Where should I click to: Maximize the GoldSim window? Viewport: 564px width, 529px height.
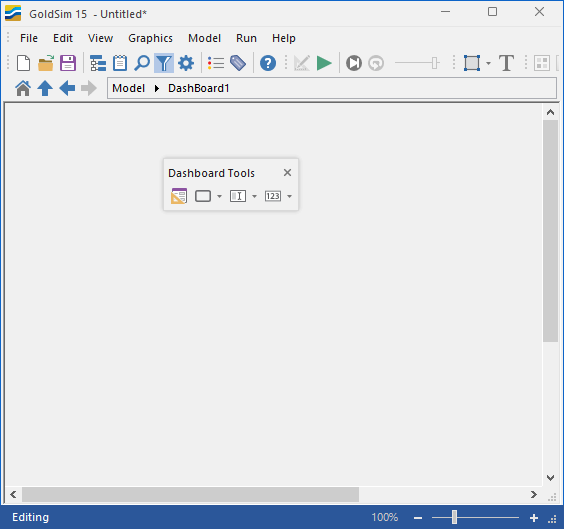pos(492,12)
